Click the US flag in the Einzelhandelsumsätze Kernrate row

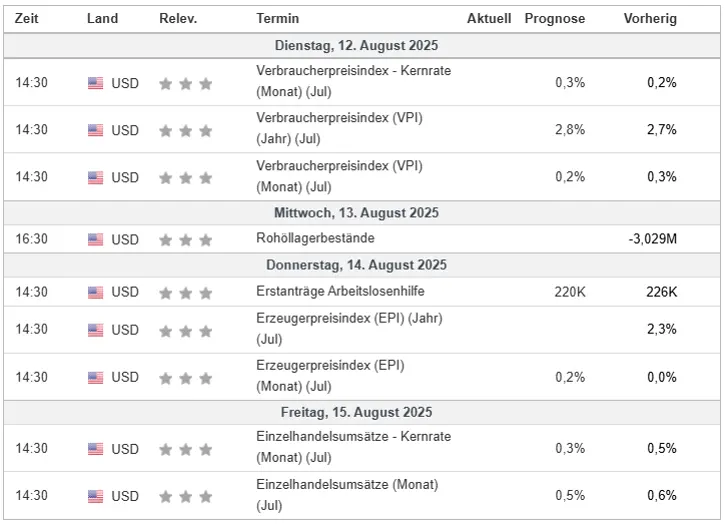[x=96, y=449]
